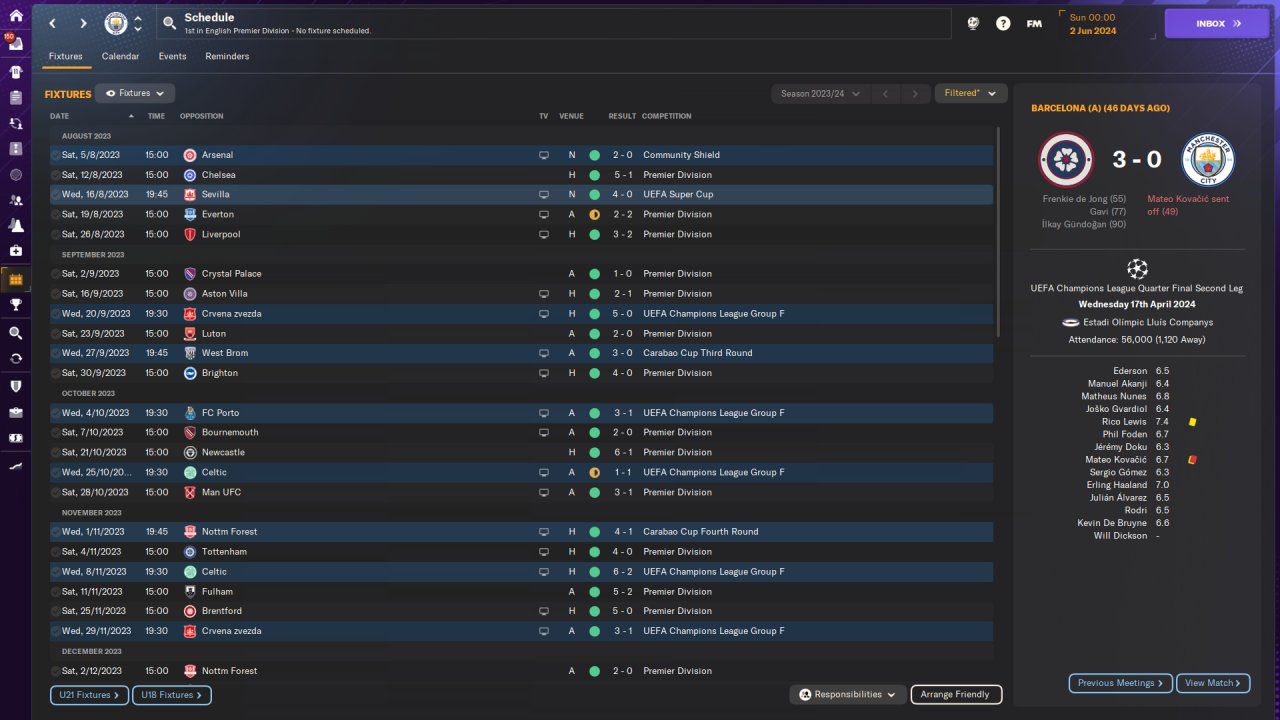Open the Squad shirt icon in sidebar
The height and width of the screenshot is (720, 1280).
point(15,72)
